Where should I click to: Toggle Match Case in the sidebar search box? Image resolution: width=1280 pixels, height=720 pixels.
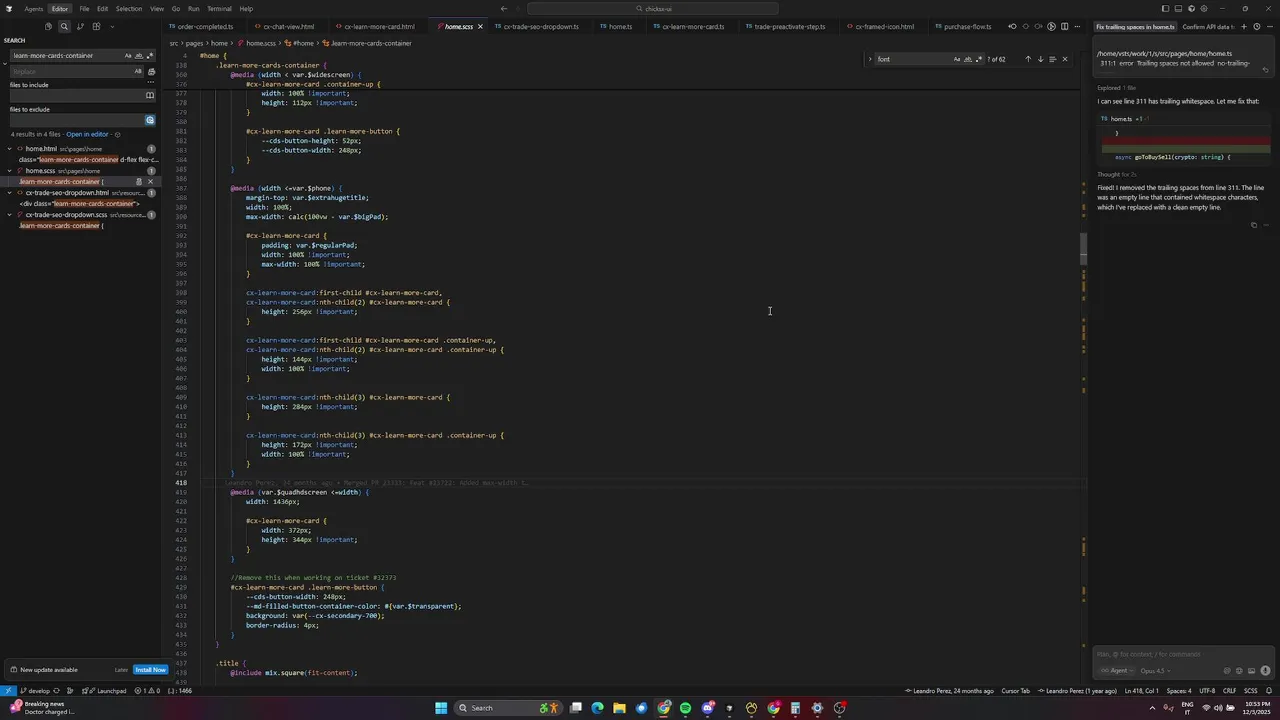click(x=128, y=56)
